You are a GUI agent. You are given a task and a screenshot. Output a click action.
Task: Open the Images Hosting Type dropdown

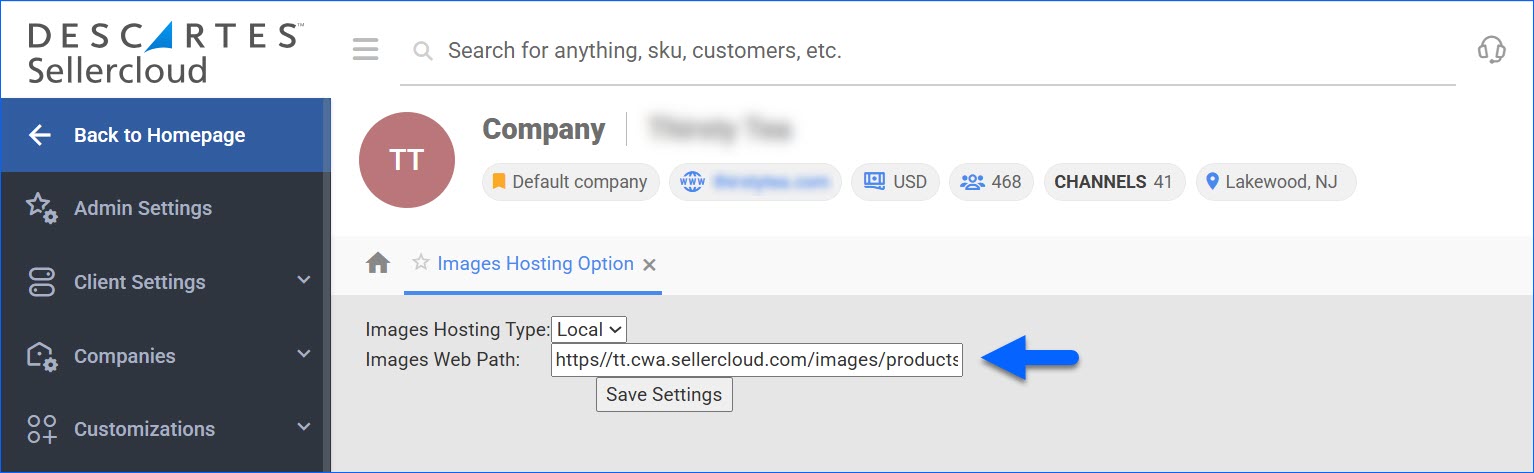click(589, 329)
